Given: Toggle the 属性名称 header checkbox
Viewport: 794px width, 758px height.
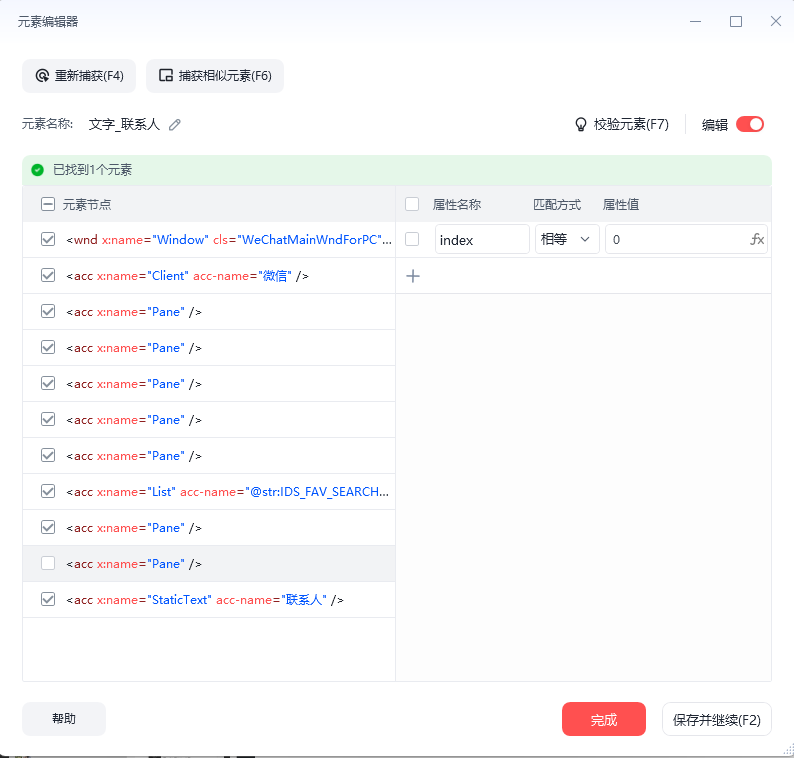Looking at the screenshot, I should tap(412, 204).
